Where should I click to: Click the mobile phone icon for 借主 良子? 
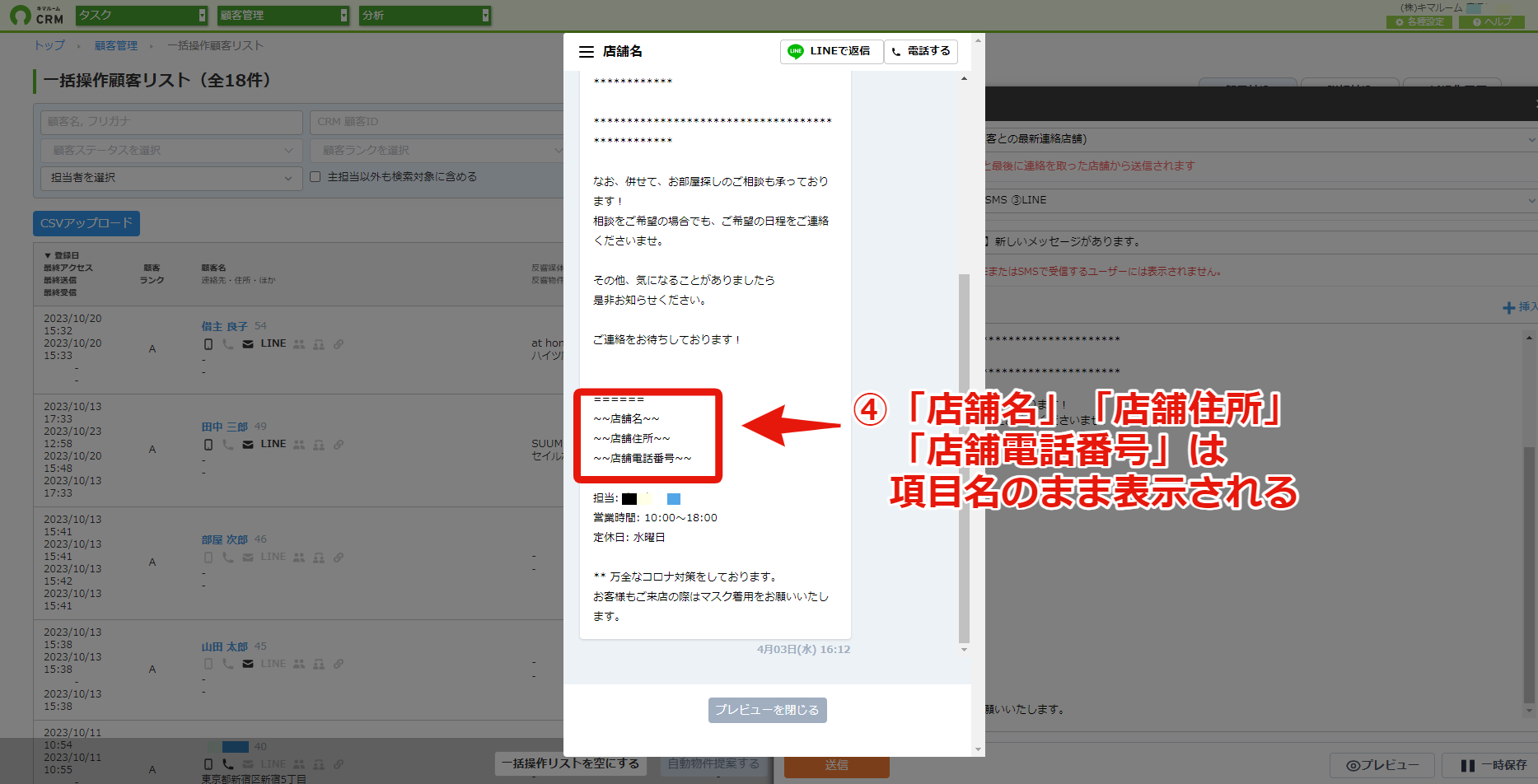(x=208, y=344)
